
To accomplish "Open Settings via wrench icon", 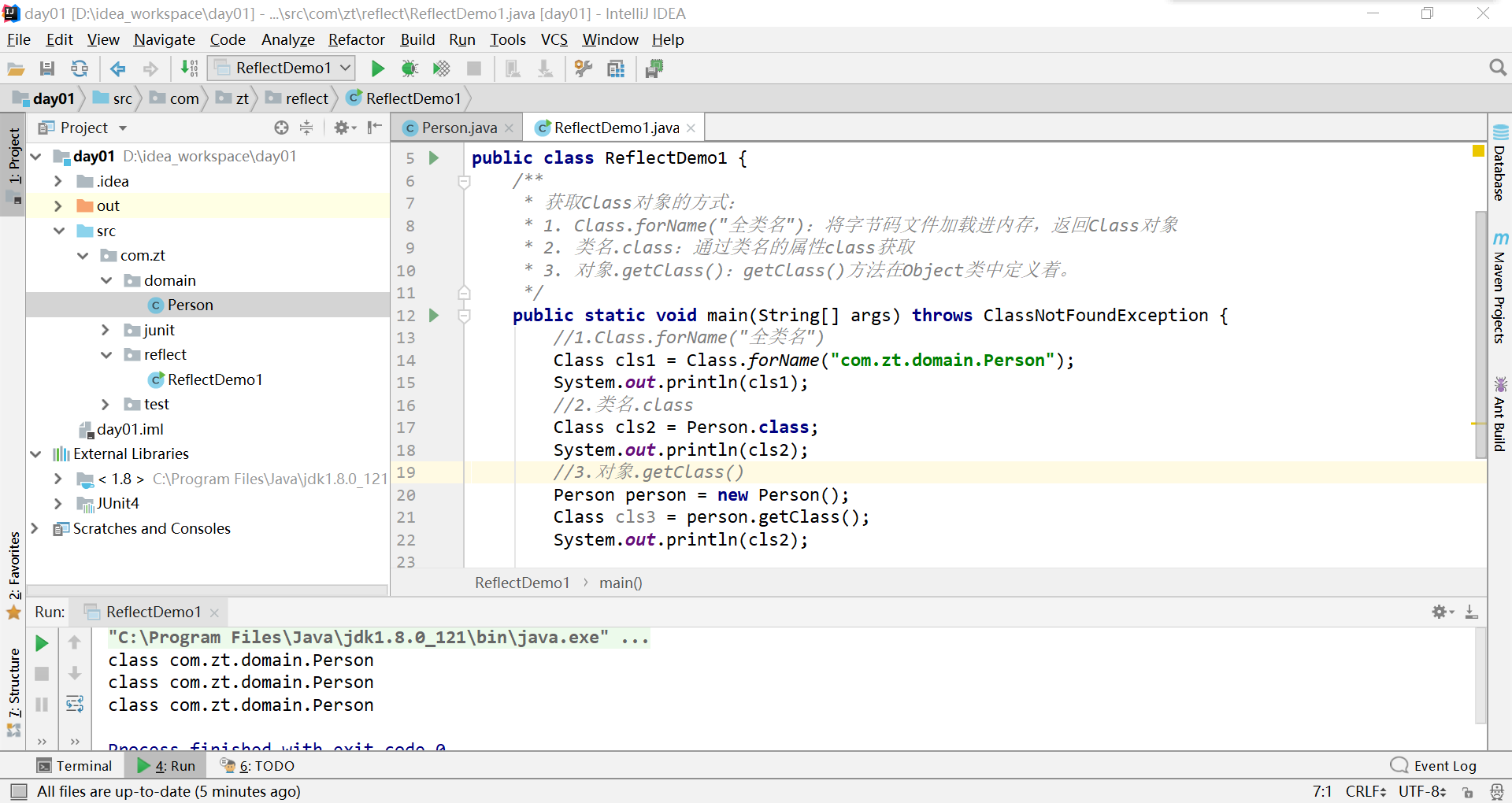I will pyautogui.click(x=584, y=68).
